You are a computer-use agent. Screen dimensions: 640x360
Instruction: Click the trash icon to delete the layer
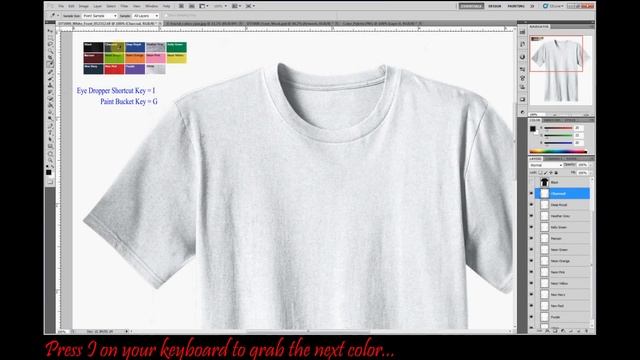(x=587, y=331)
